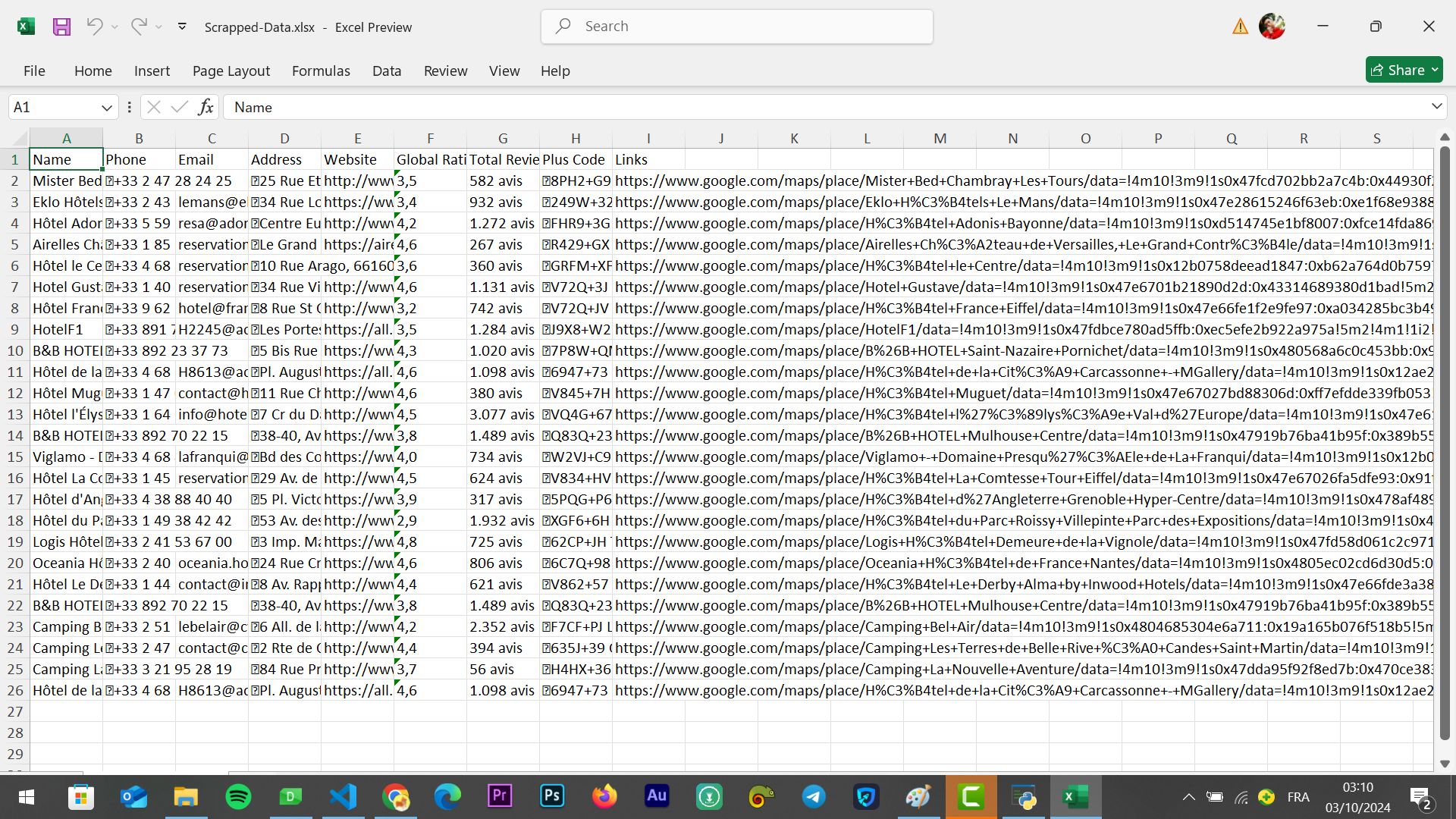Image resolution: width=1456 pixels, height=819 pixels.
Task: Open the View ribbon tab
Action: pos(504,71)
